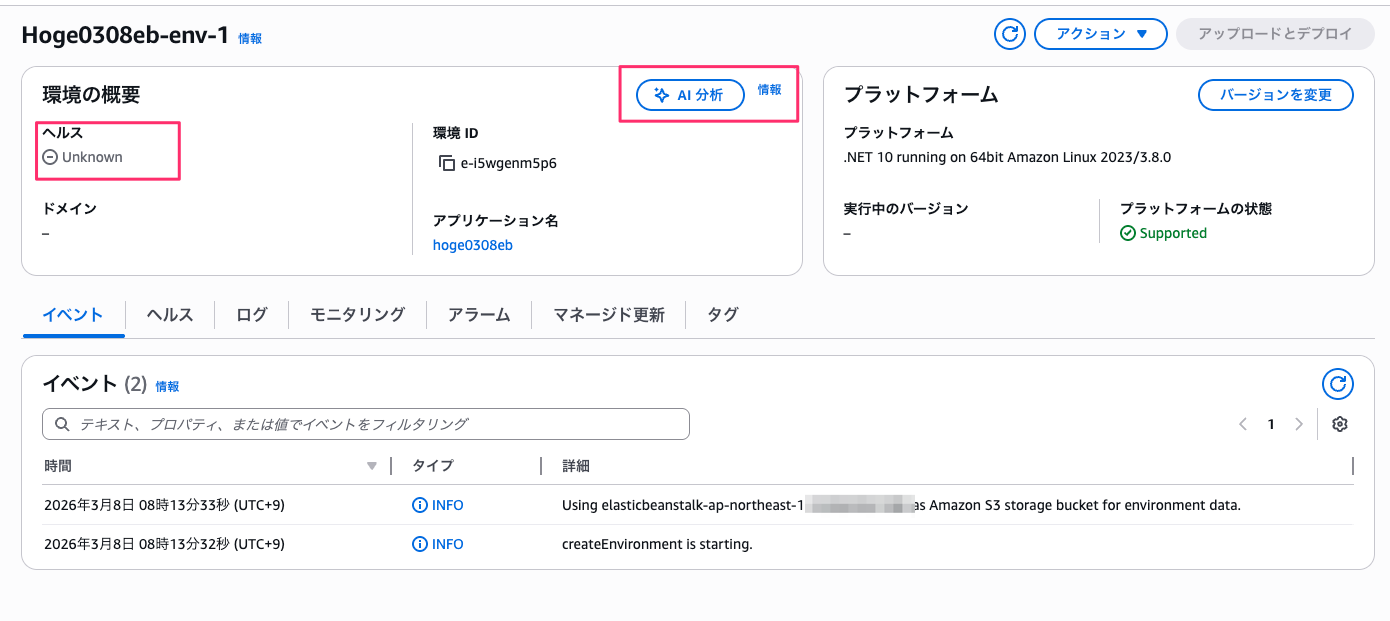Click the バージョンを変更 button
The width and height of the screenshot is (1390, 621).
1275,95
